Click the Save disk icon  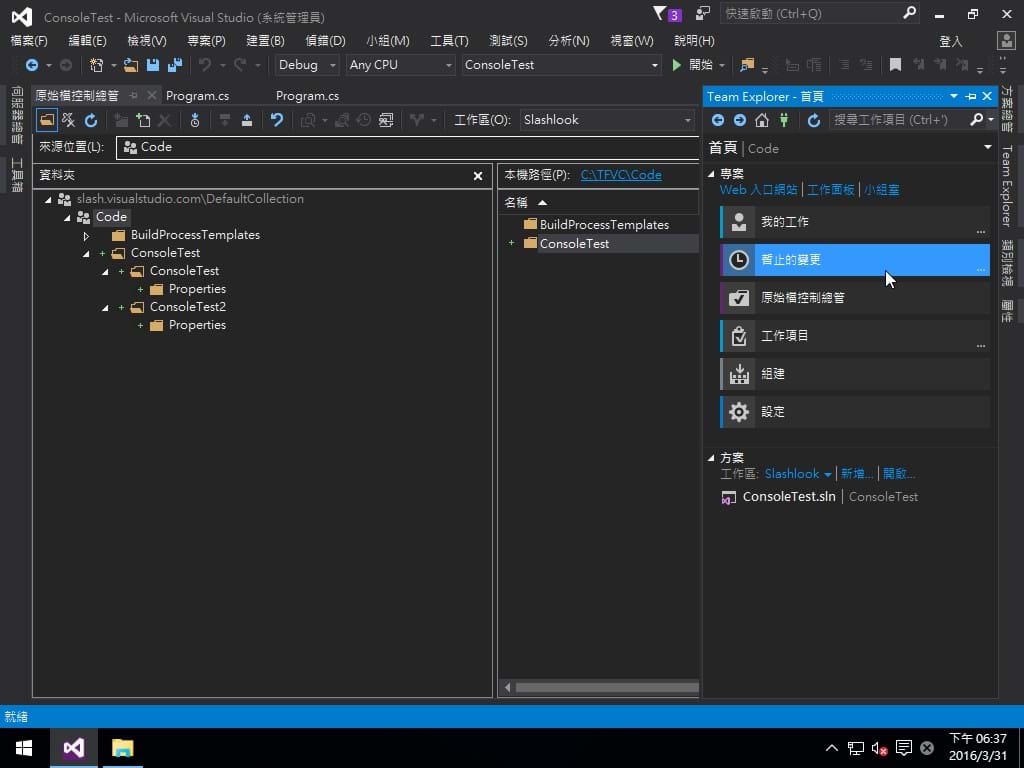153,65
